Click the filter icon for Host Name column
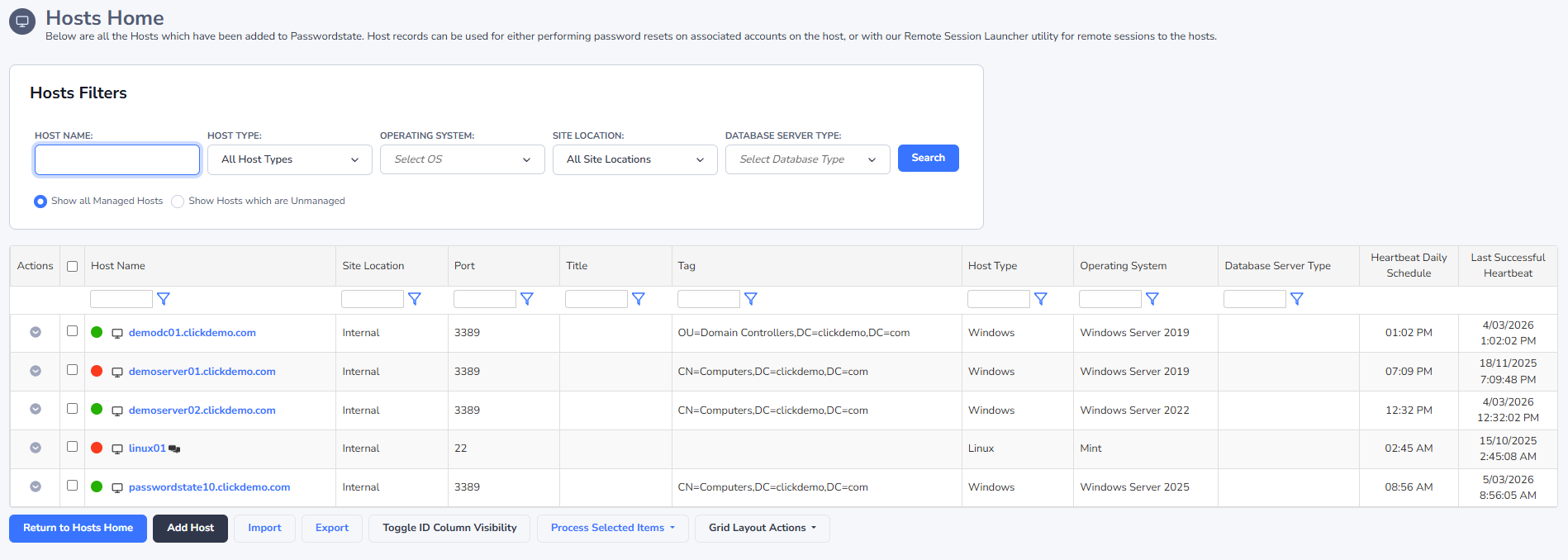The image size is (1568, 560). pyautogui.click(x=164, y=299)
